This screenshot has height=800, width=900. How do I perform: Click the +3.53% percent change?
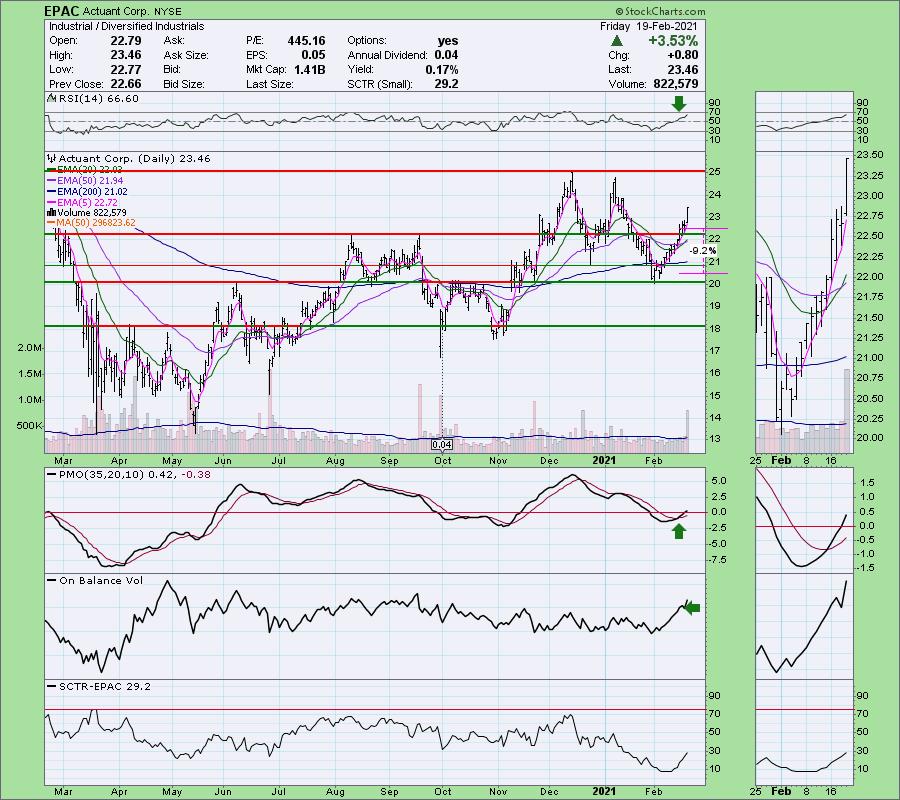(673, 41)
